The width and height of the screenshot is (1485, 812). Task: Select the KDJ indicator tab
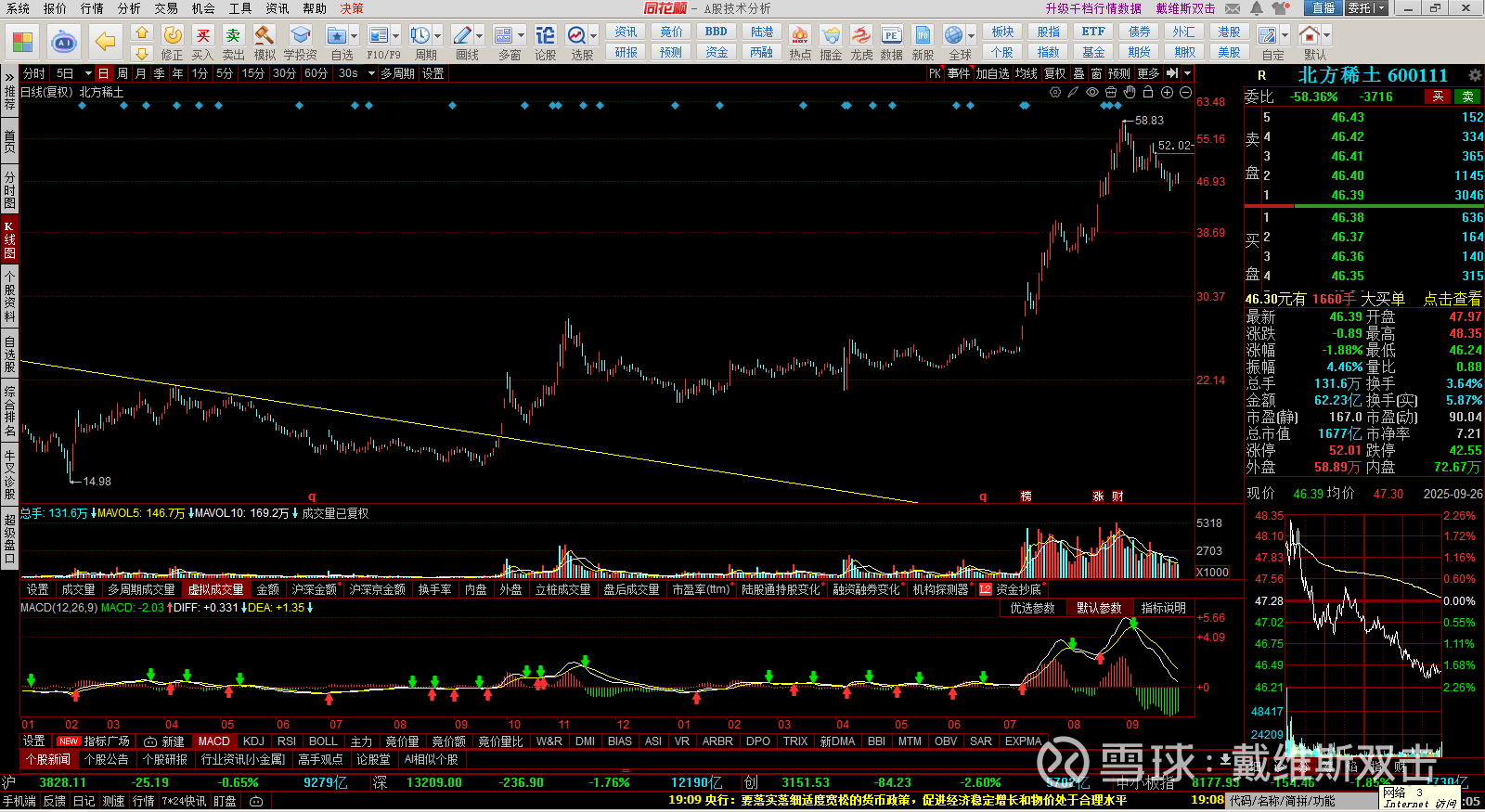point(253,741)
